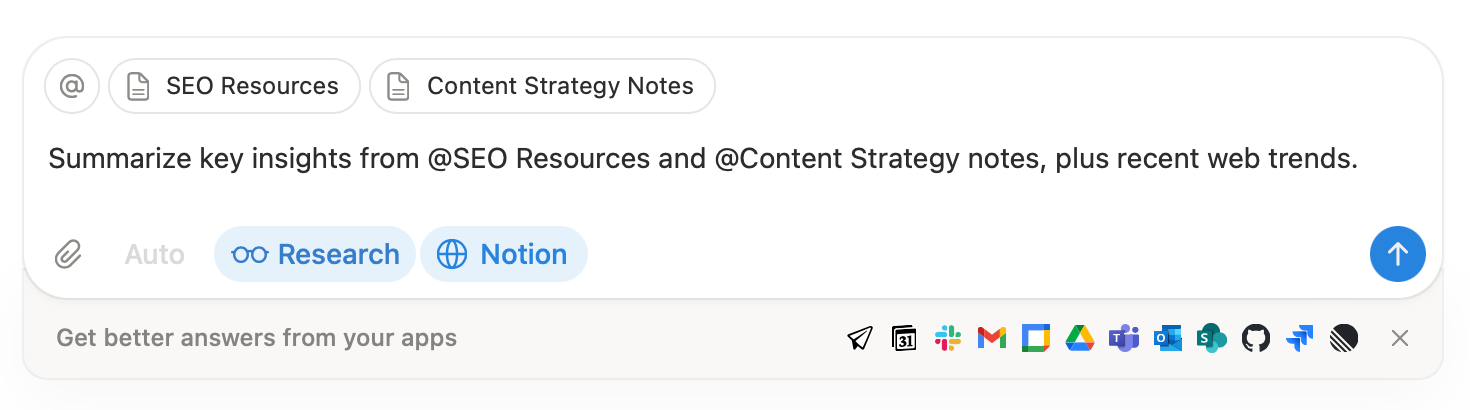Send the prompt with arrow button

pyautogui.click(x=1397, y=254)
